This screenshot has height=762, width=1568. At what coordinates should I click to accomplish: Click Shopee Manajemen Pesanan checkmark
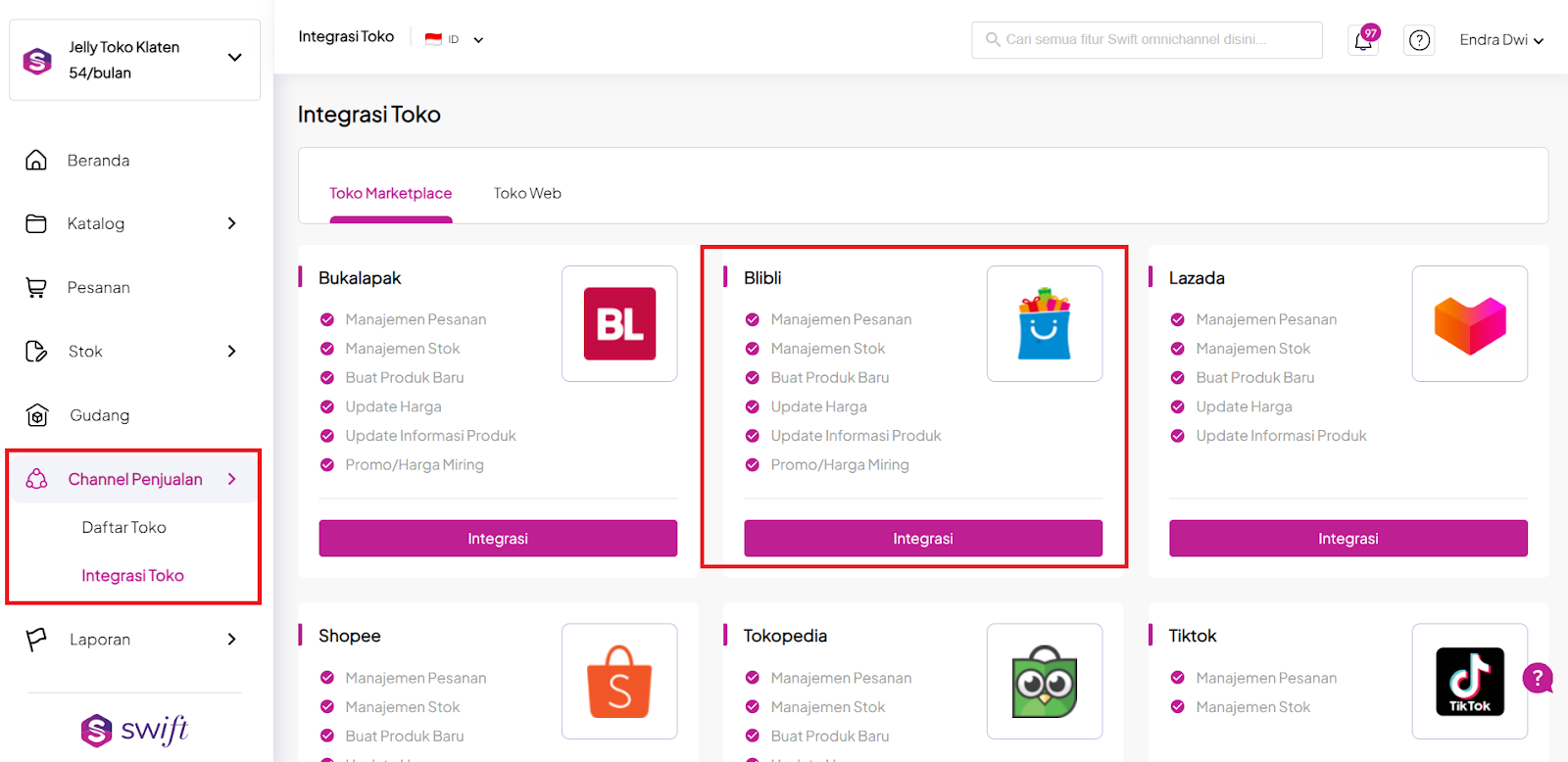(327, 678)
